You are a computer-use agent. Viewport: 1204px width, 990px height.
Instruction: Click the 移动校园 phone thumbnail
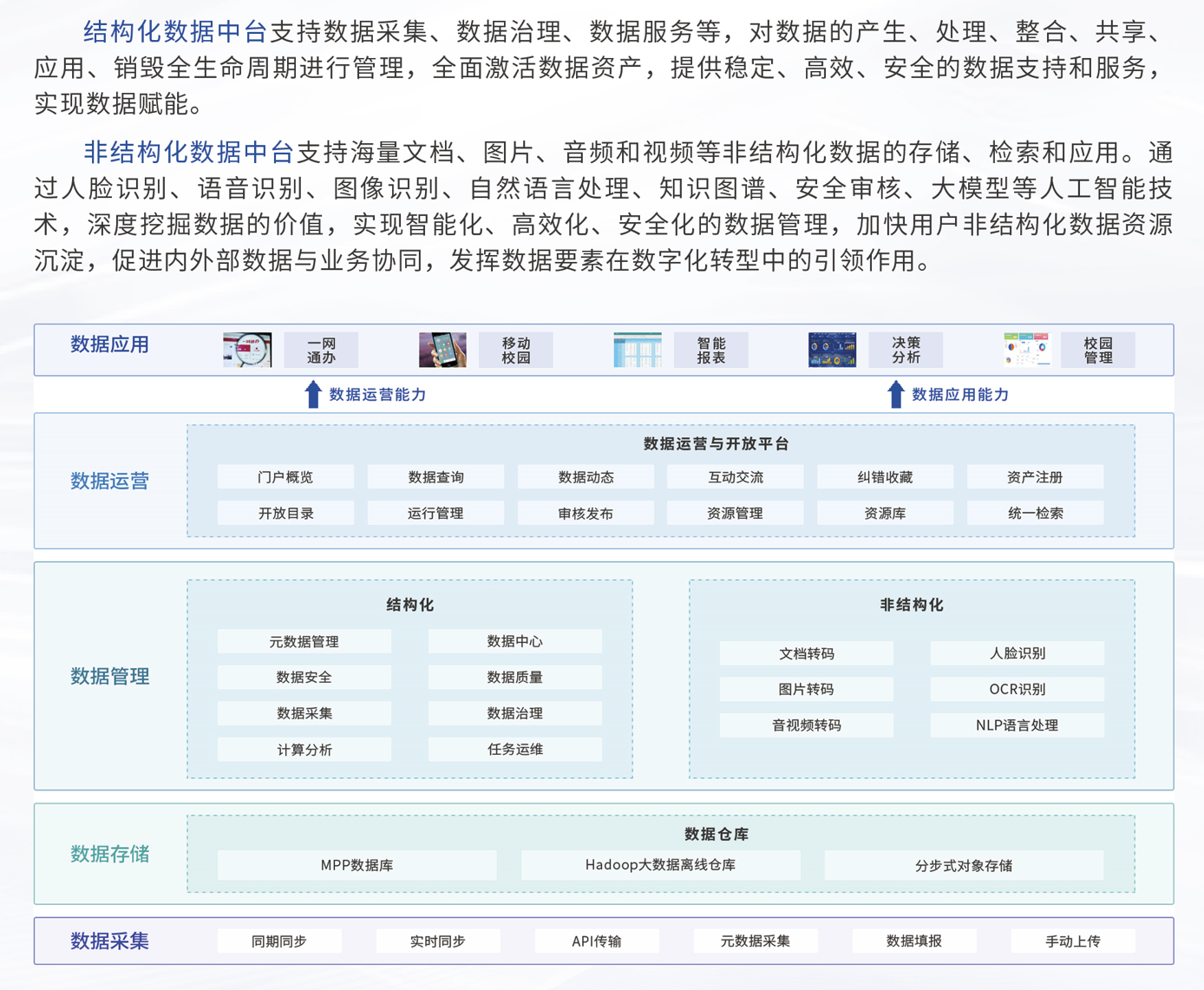(x=442, y=350)
